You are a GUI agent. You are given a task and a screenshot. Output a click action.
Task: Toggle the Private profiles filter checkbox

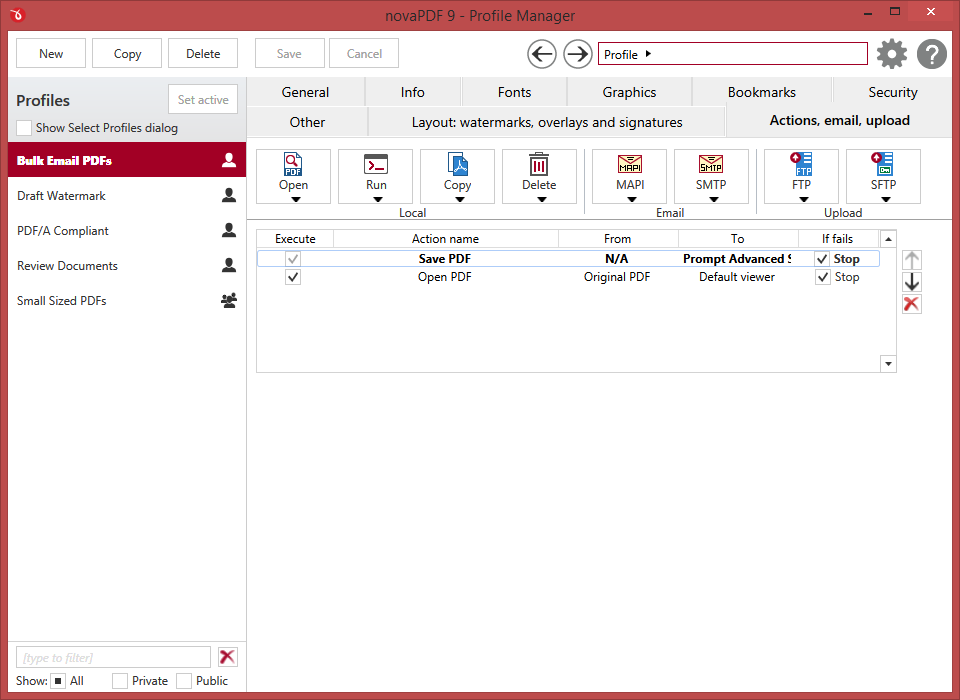(x=120, y=681)
